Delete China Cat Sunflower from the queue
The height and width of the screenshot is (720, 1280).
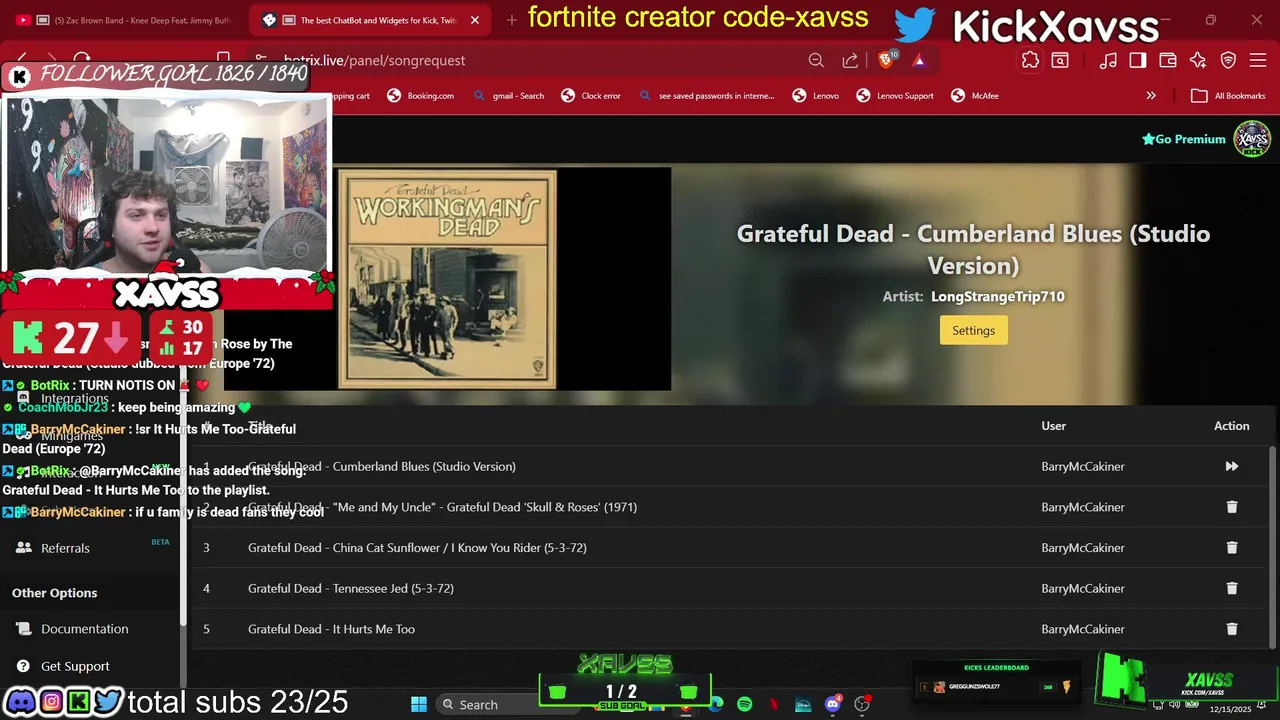coord(1231,548)
